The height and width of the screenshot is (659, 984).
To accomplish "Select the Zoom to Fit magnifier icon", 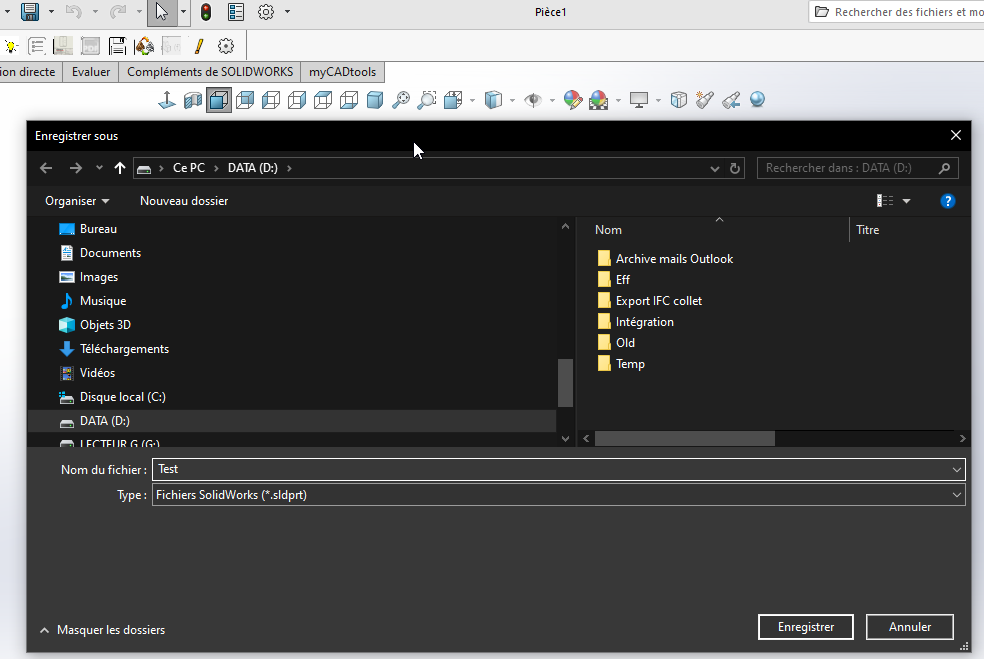I will 400,100.
